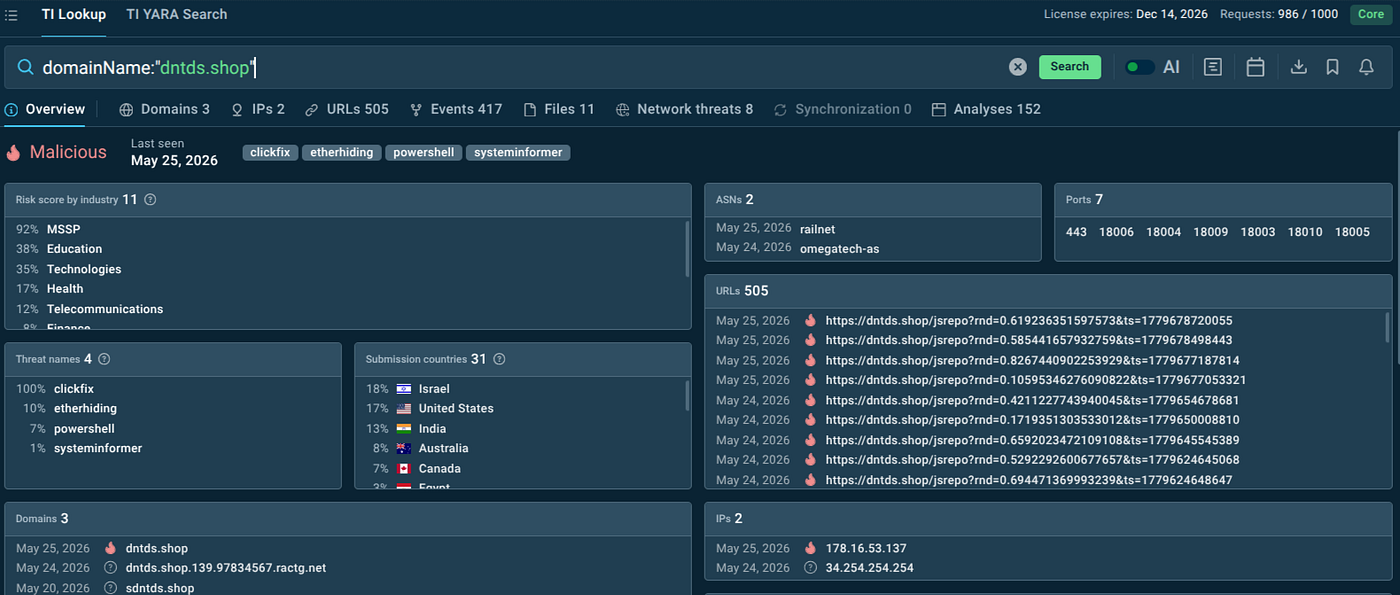The image size is (1400, 595).
Task: Click the India flag icon
Action: (404, 428)
